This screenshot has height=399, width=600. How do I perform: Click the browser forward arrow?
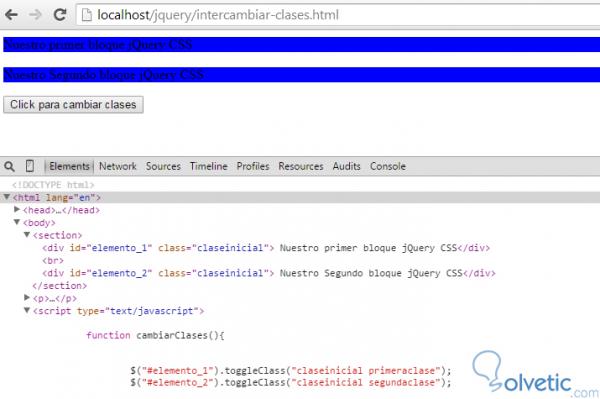click(36, 15)
